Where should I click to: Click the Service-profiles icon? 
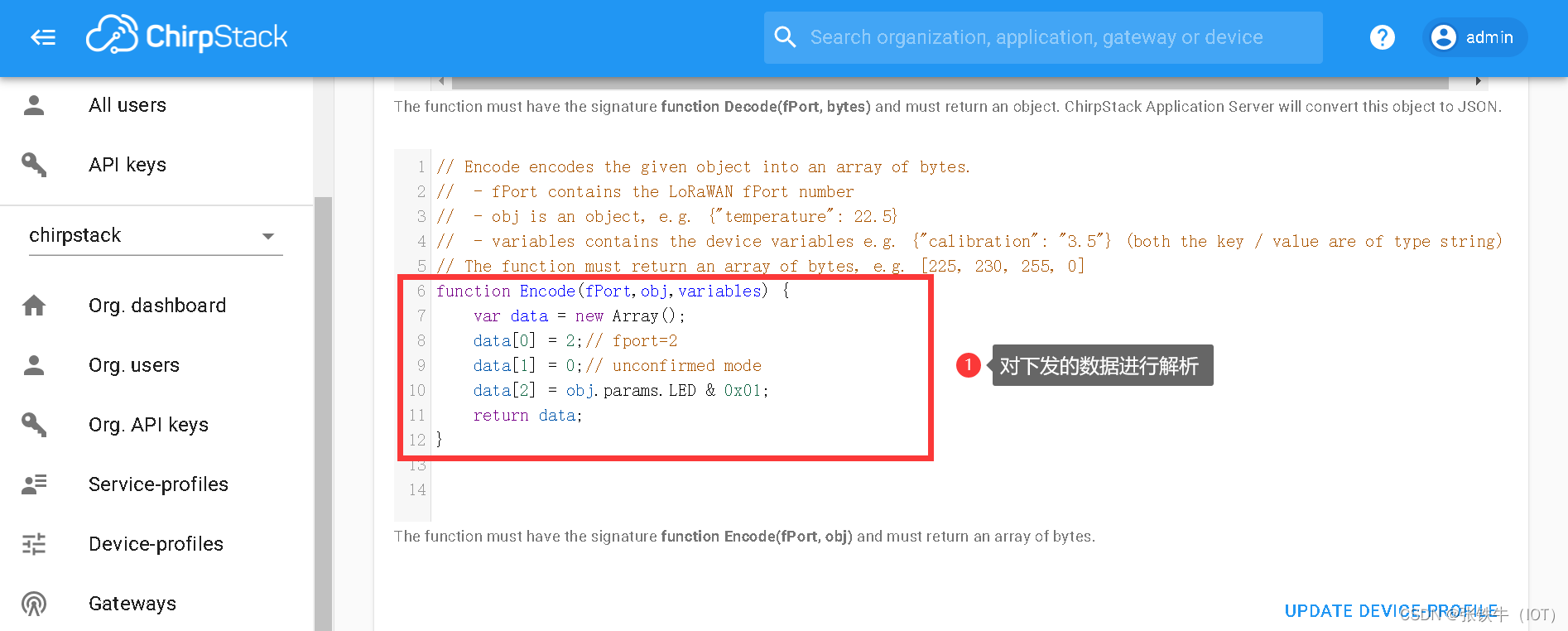(x=34, y=484)
